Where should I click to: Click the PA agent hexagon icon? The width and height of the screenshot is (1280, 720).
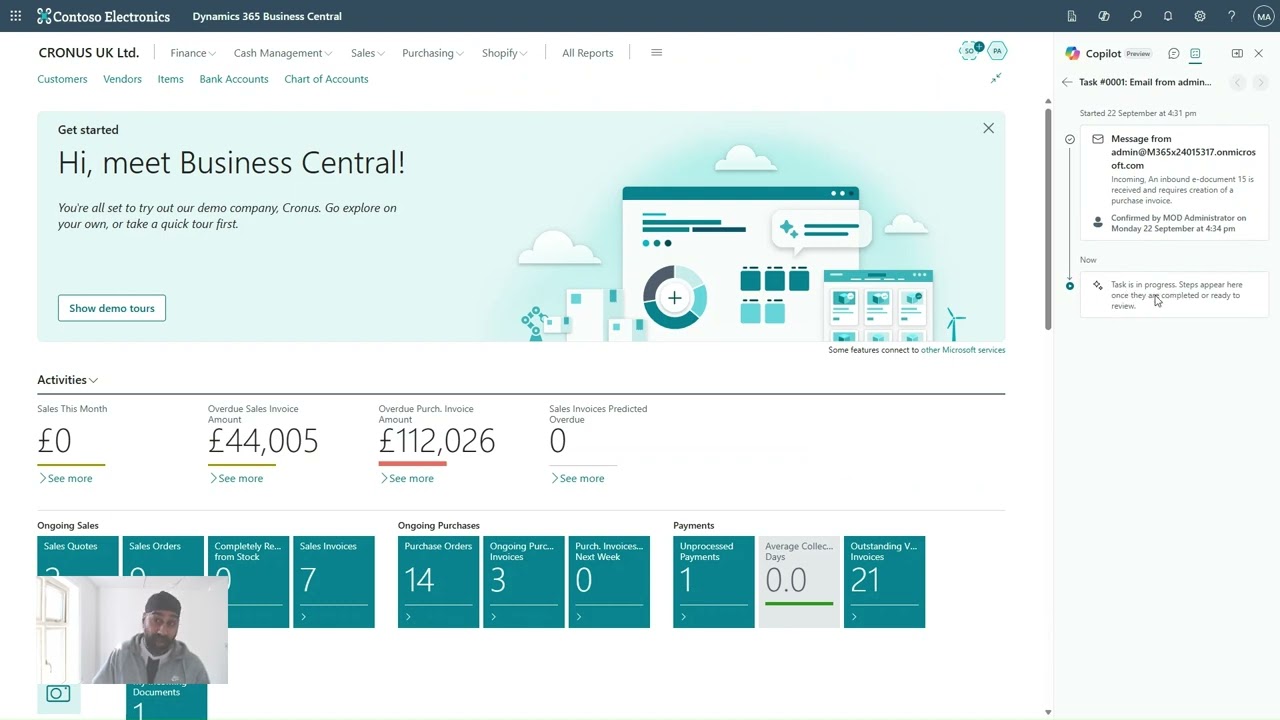[997, 50]
